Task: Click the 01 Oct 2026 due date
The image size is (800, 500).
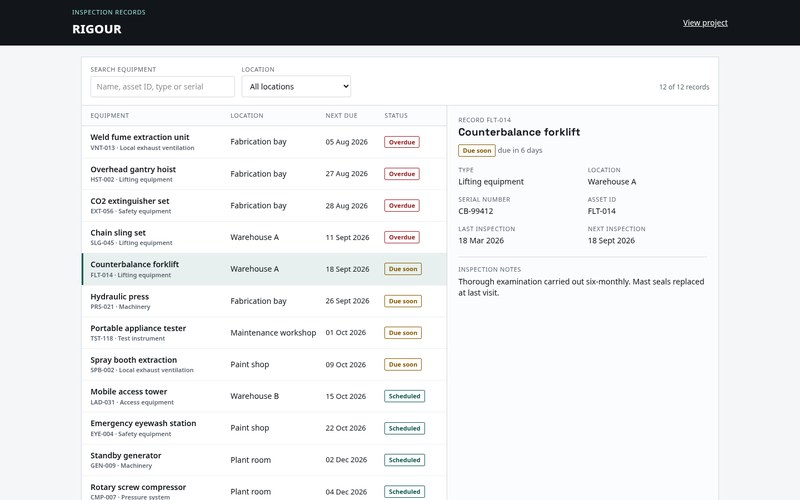Action: (x=345, y=333)
